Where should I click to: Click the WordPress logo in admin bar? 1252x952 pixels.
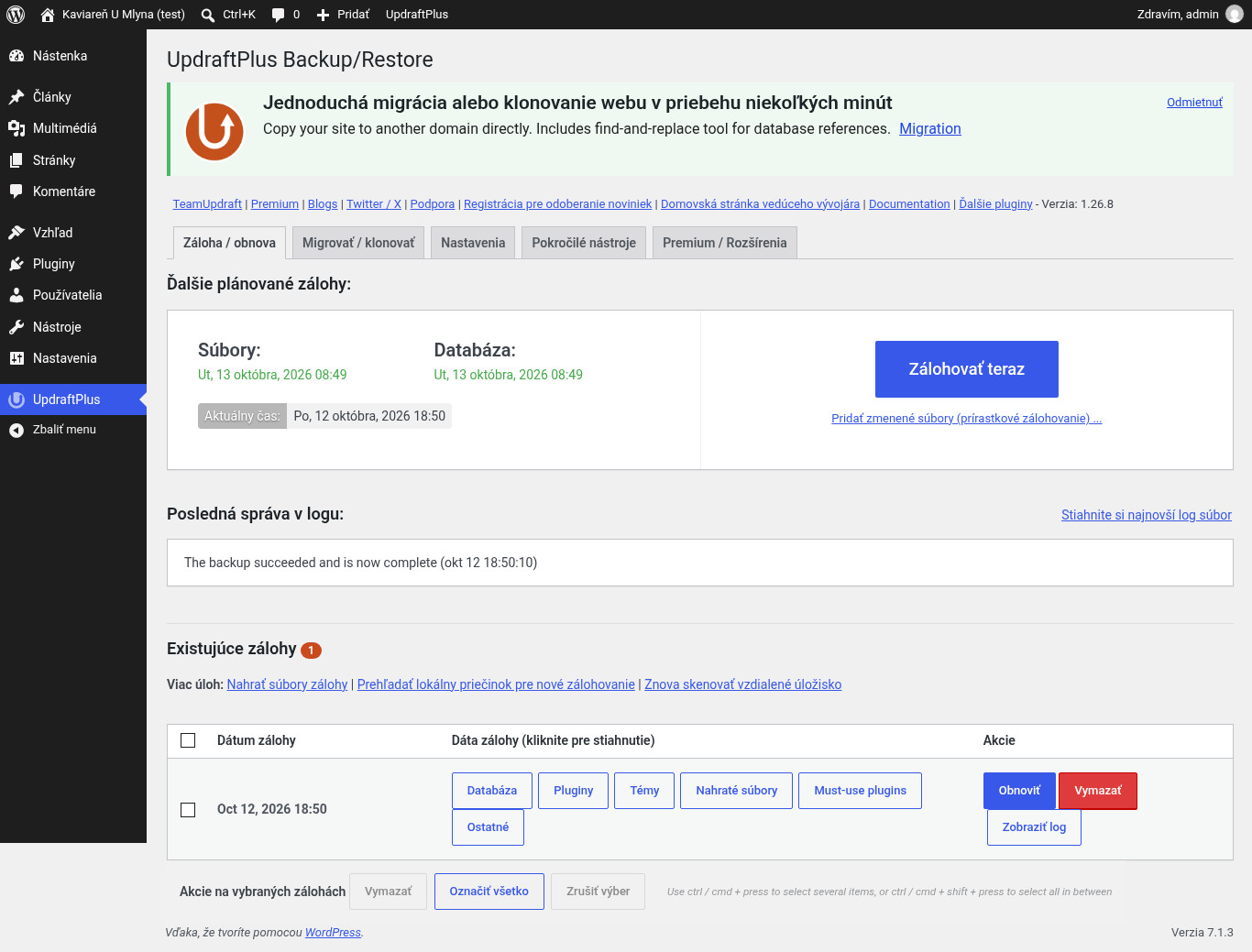(16, 15)
